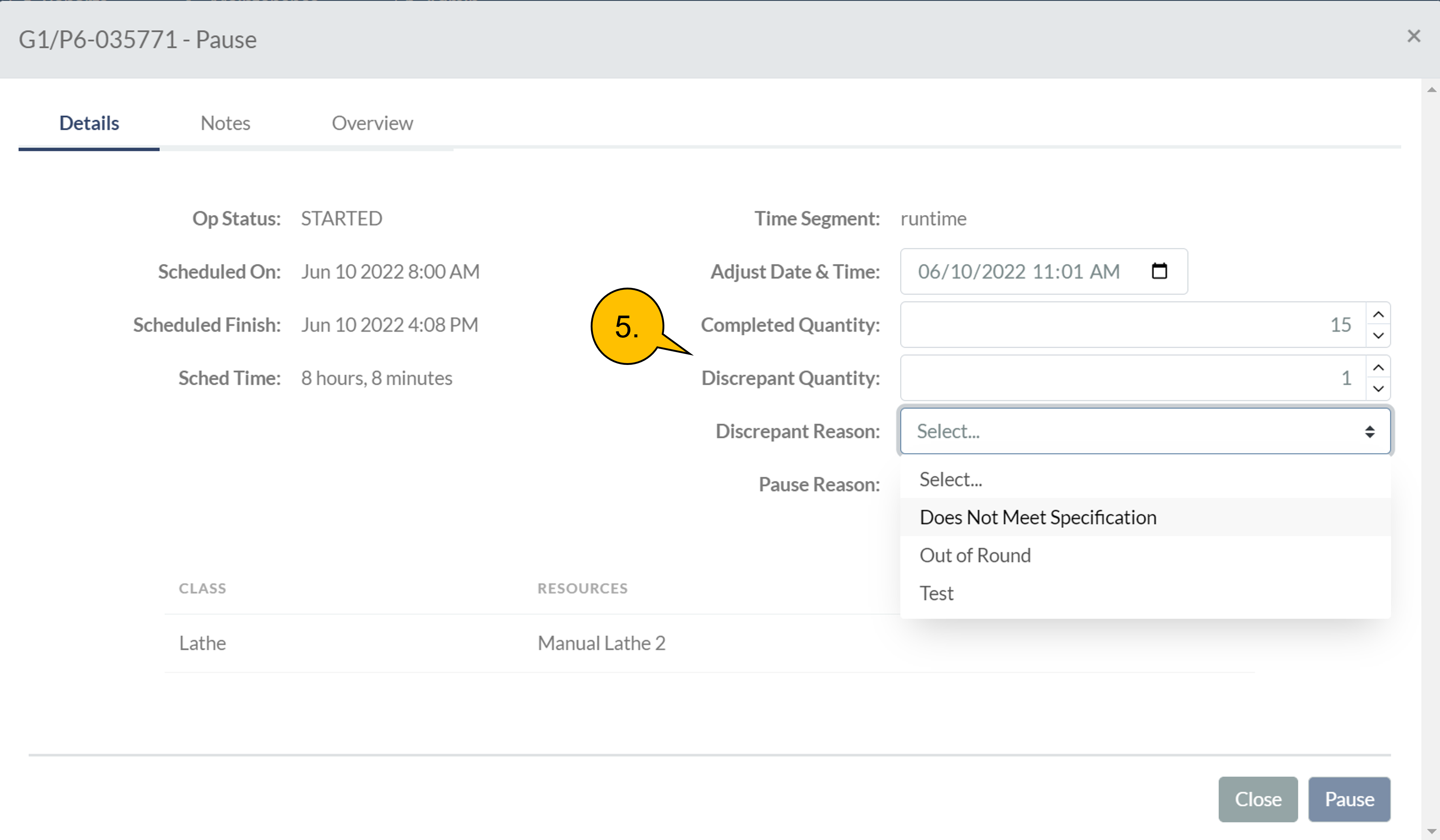This screenshot has width=1440, height=840.
Task: Increment Discrepant Quantity using up arrow
Action: click(x=1378, y=367)
